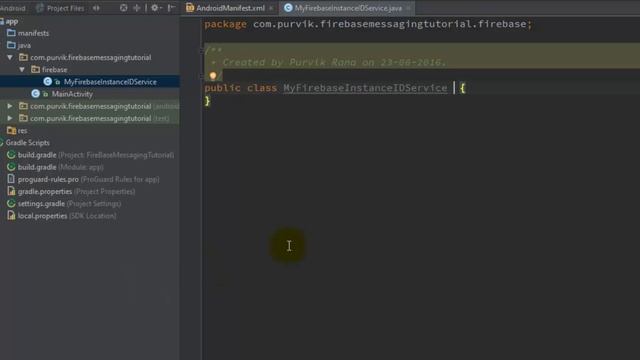The height and width of the screenshot is (360, 640).
Task: Click the MainActivity class icon
Action: tap(36, 94)
